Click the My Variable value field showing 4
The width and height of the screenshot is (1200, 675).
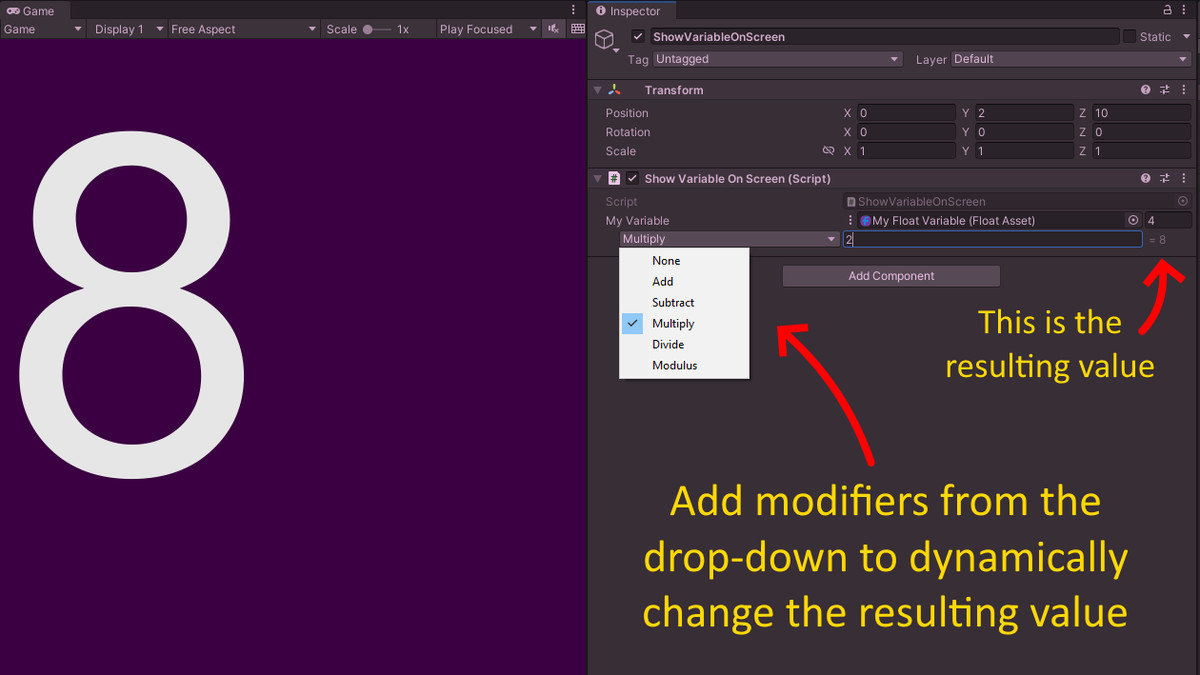tap(1168, 220)
